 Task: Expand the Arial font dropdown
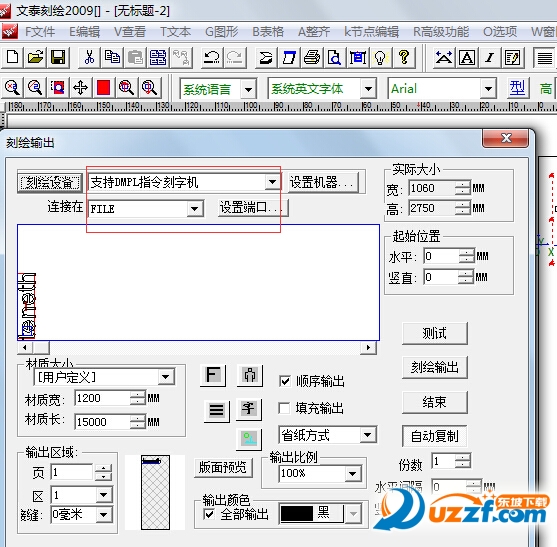[488, 88]
